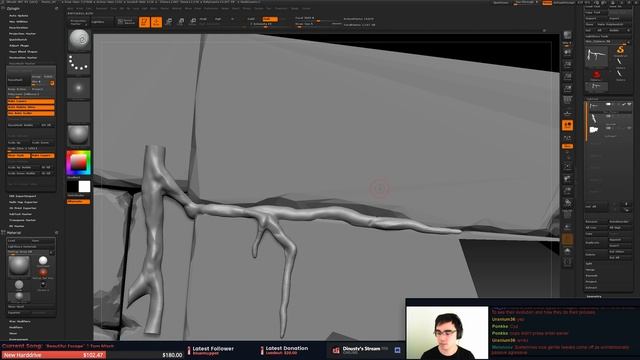
Task: Toggle the orange Draw mode button
Action: pos(156,22)
